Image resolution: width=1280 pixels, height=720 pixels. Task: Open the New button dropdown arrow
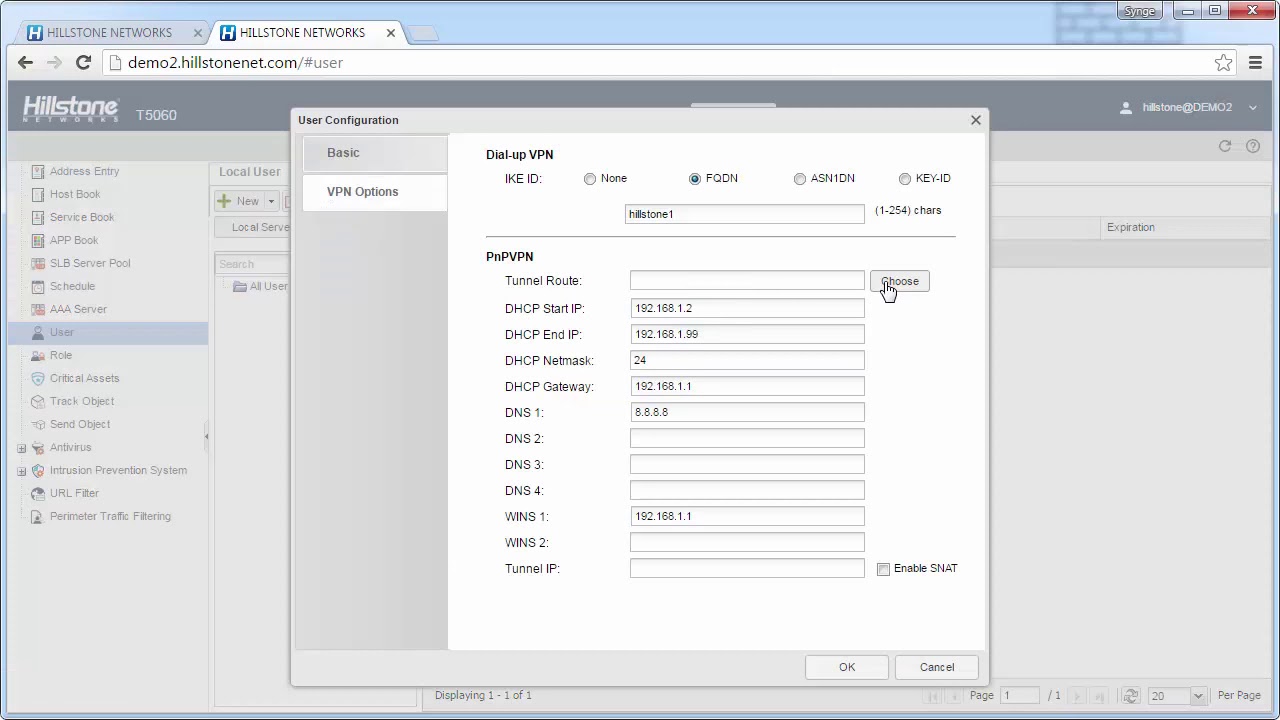pos(271,201)
